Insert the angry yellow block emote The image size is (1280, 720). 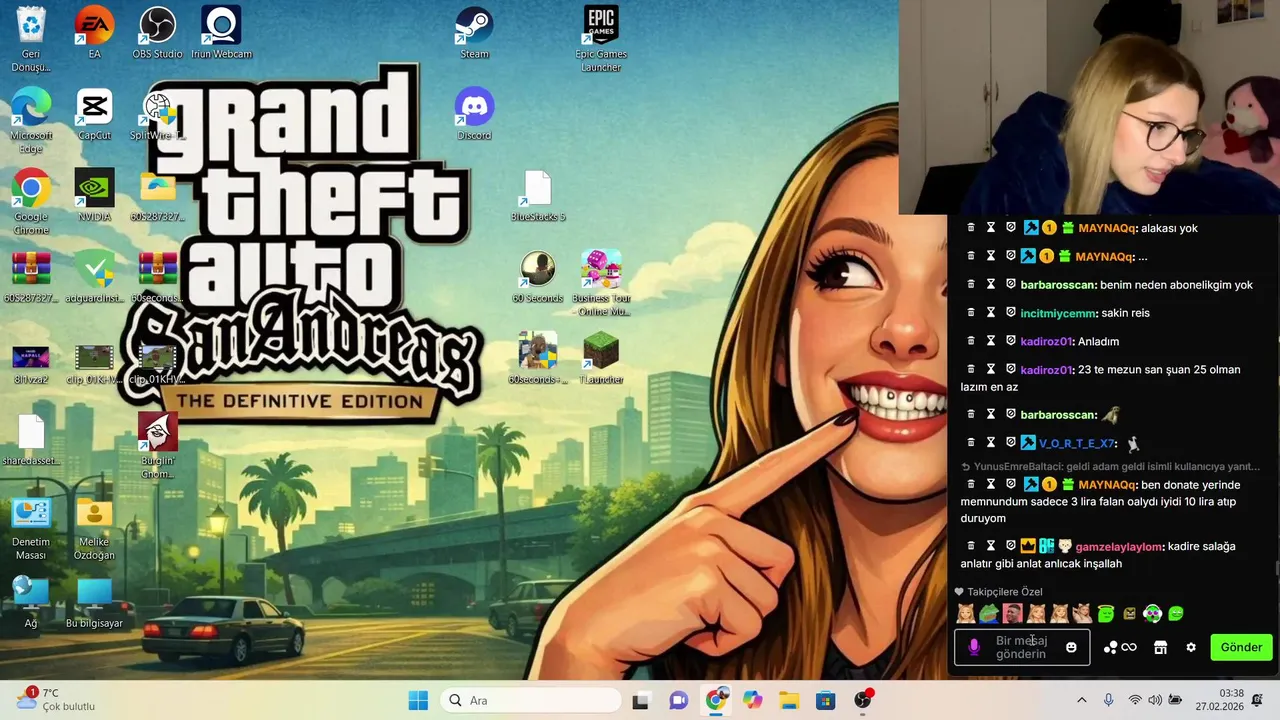(x=1129, y=613)
